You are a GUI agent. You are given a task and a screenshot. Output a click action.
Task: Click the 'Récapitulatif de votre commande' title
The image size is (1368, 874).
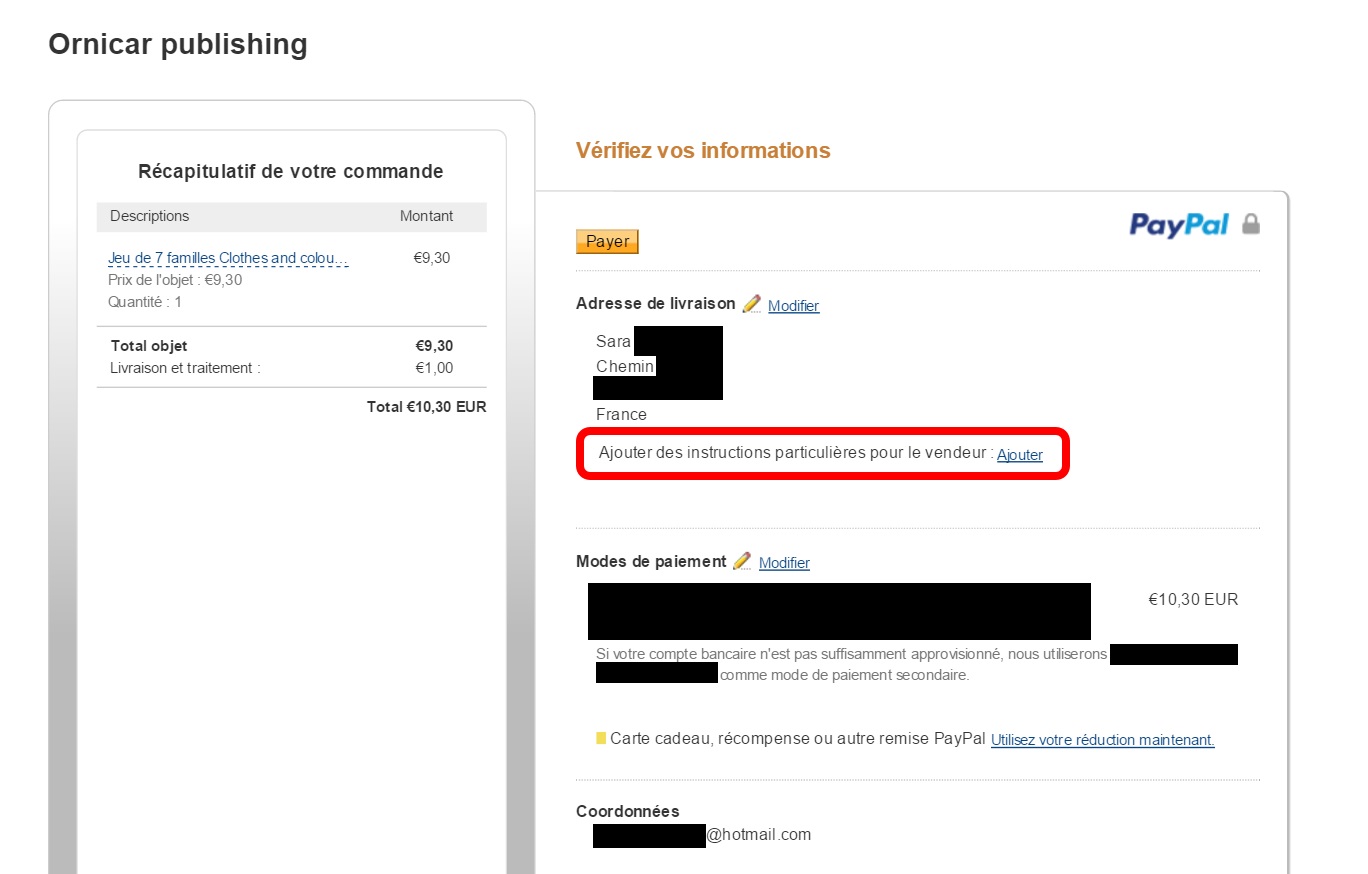click(291, 172)
